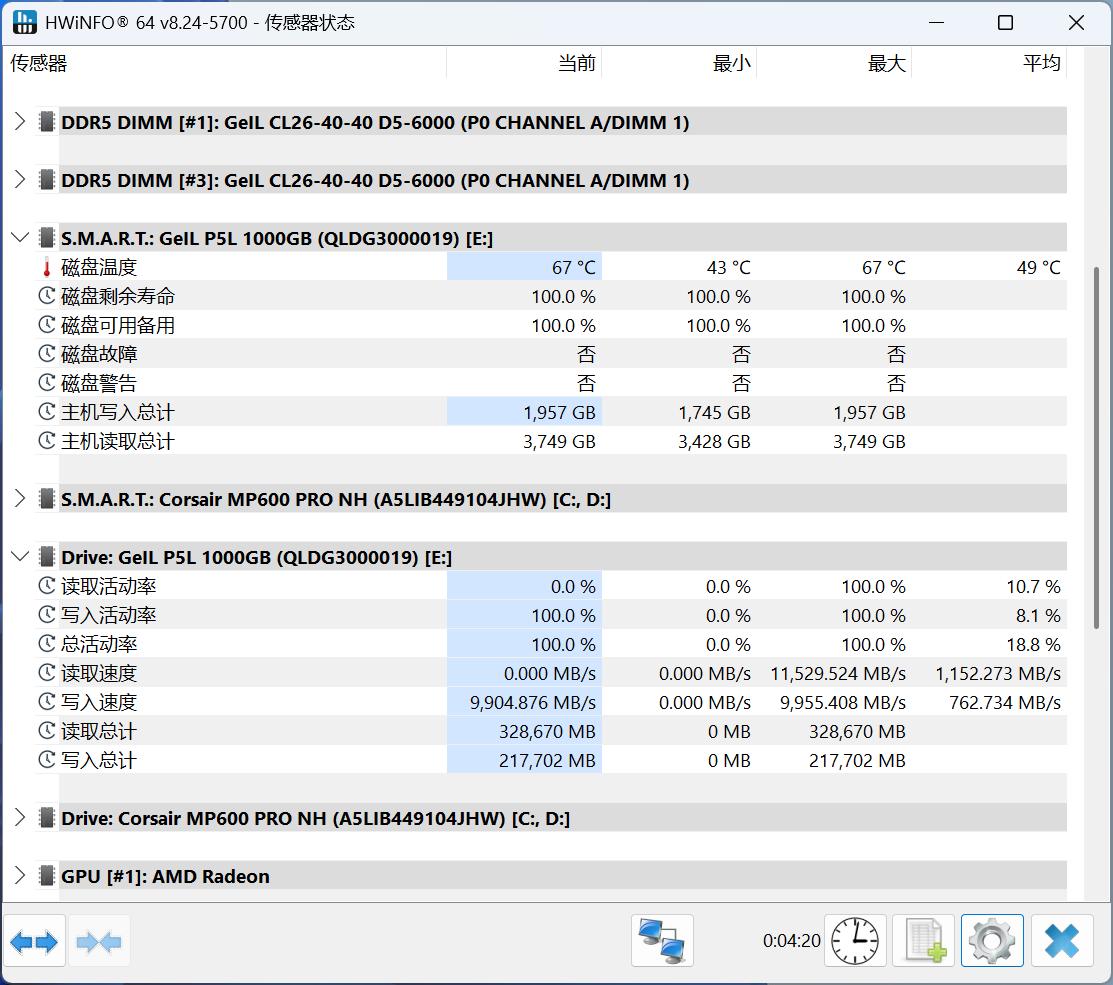
Task: Expand the DDR5 DIMM [#1] sensor group
Action: click(x=20, y=122)
